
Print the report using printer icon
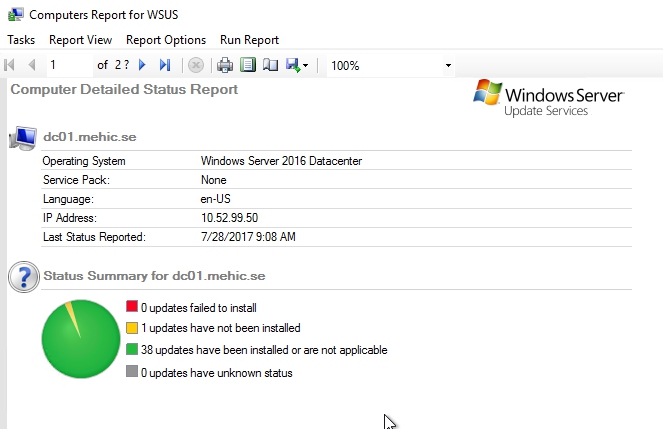coord(226,65)
